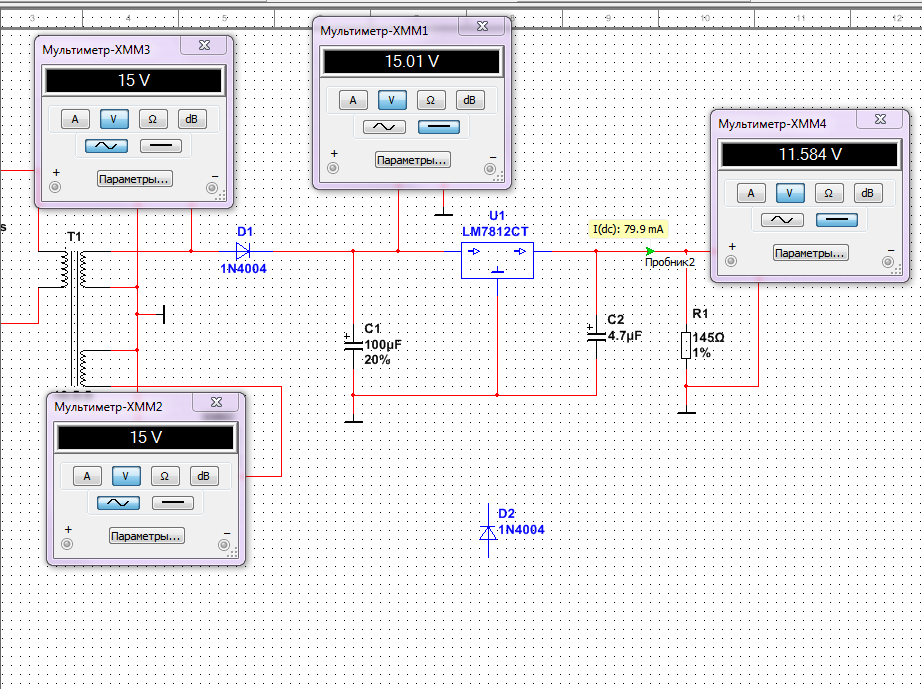Viewport: 922px width, 689px height.
Task: Select the LM7812CT regulator U1
Action: pyautogui.click(x=497, y=258)
